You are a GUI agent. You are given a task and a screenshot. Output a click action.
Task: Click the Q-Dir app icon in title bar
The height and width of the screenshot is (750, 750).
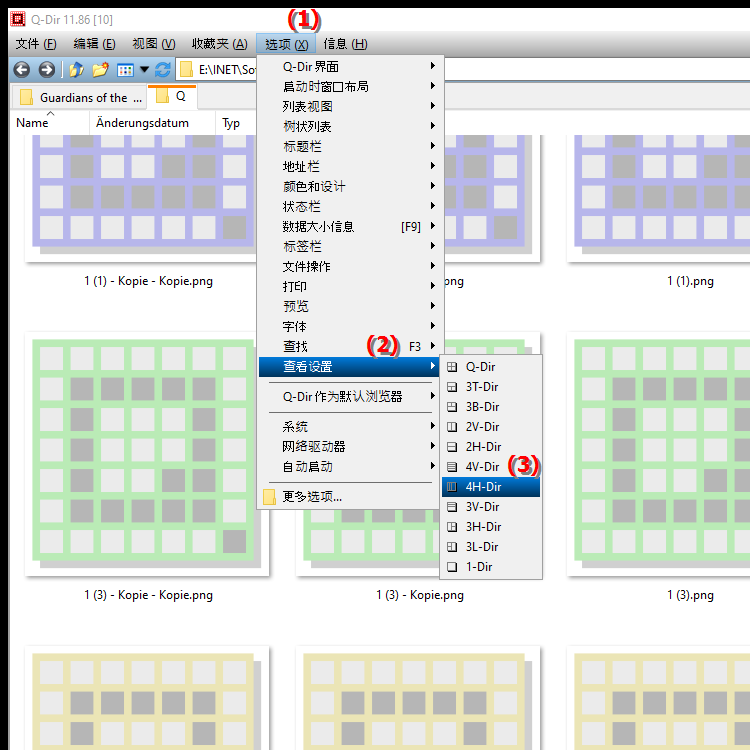tap(18, 19)
